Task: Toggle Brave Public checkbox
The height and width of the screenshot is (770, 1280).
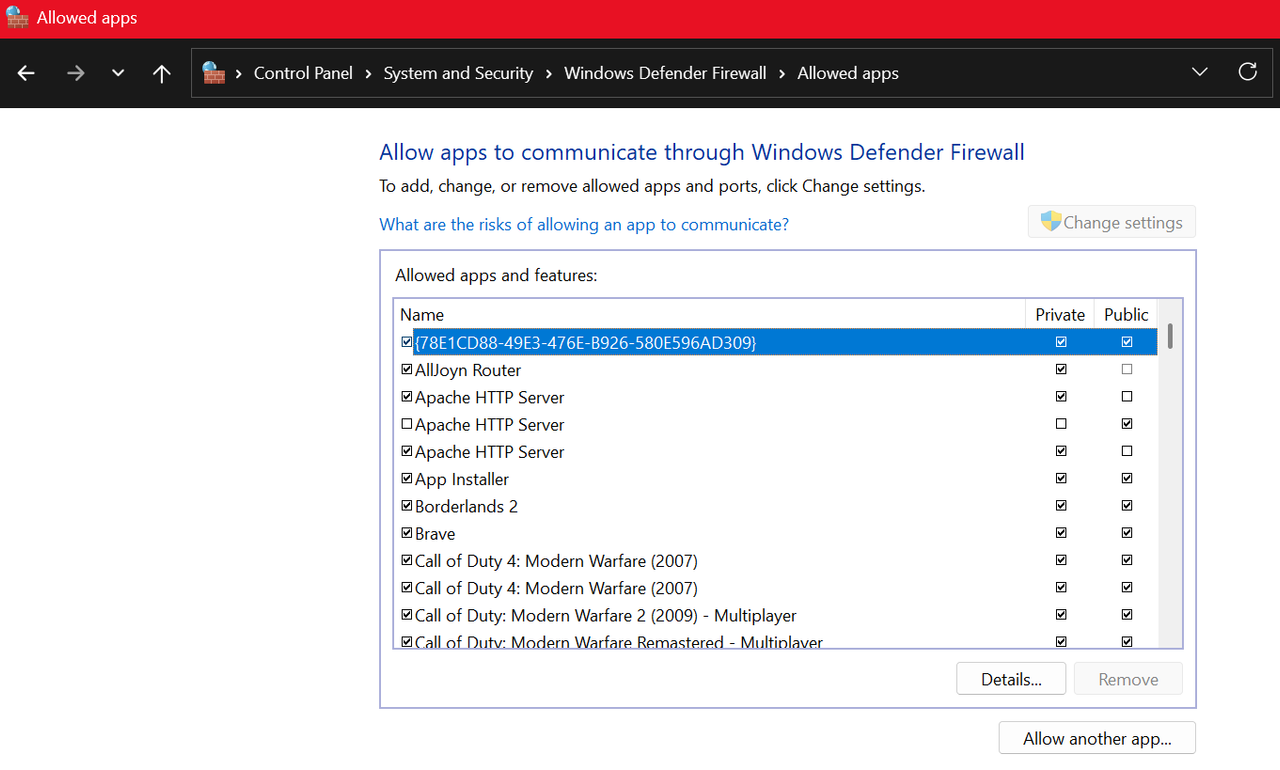Action: [x=1127, y=533]
